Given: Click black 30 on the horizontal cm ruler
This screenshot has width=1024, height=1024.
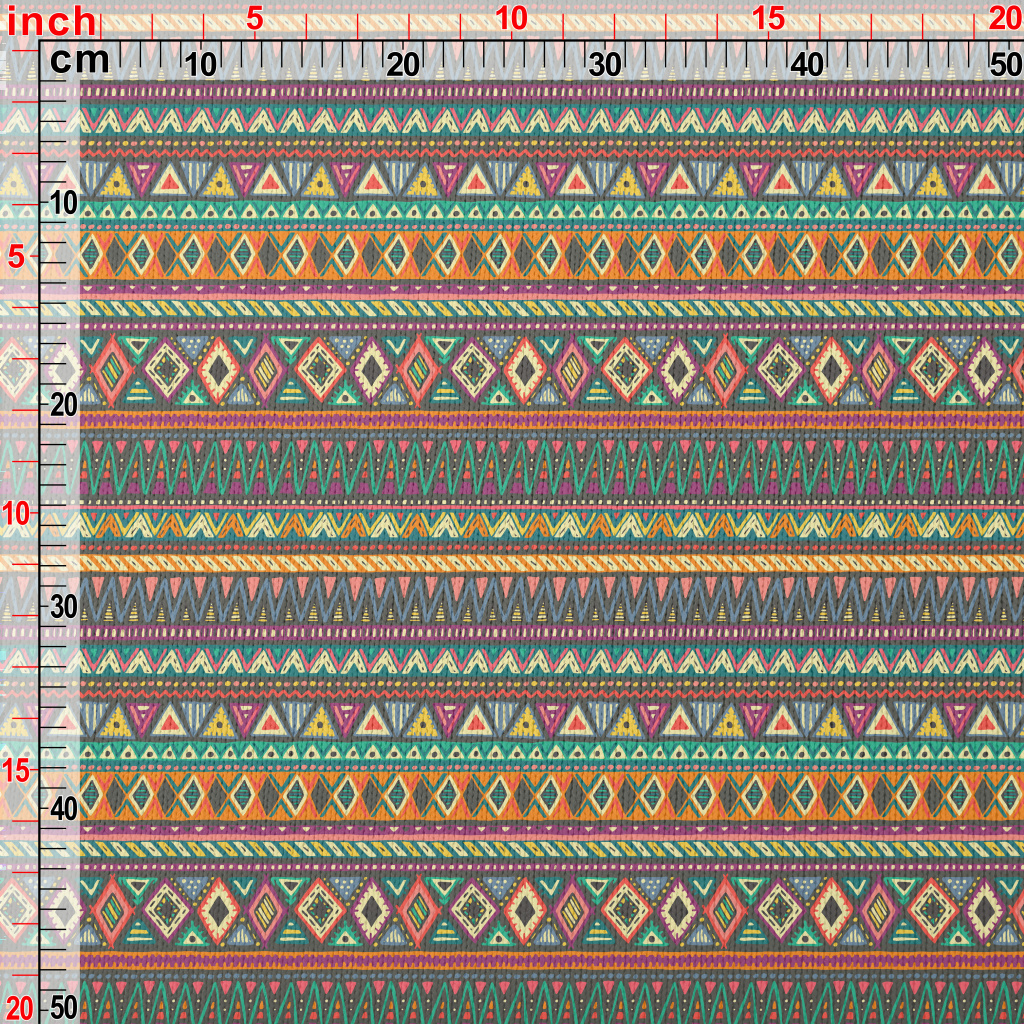Looking at the screenshot, I should pos(605,65).
